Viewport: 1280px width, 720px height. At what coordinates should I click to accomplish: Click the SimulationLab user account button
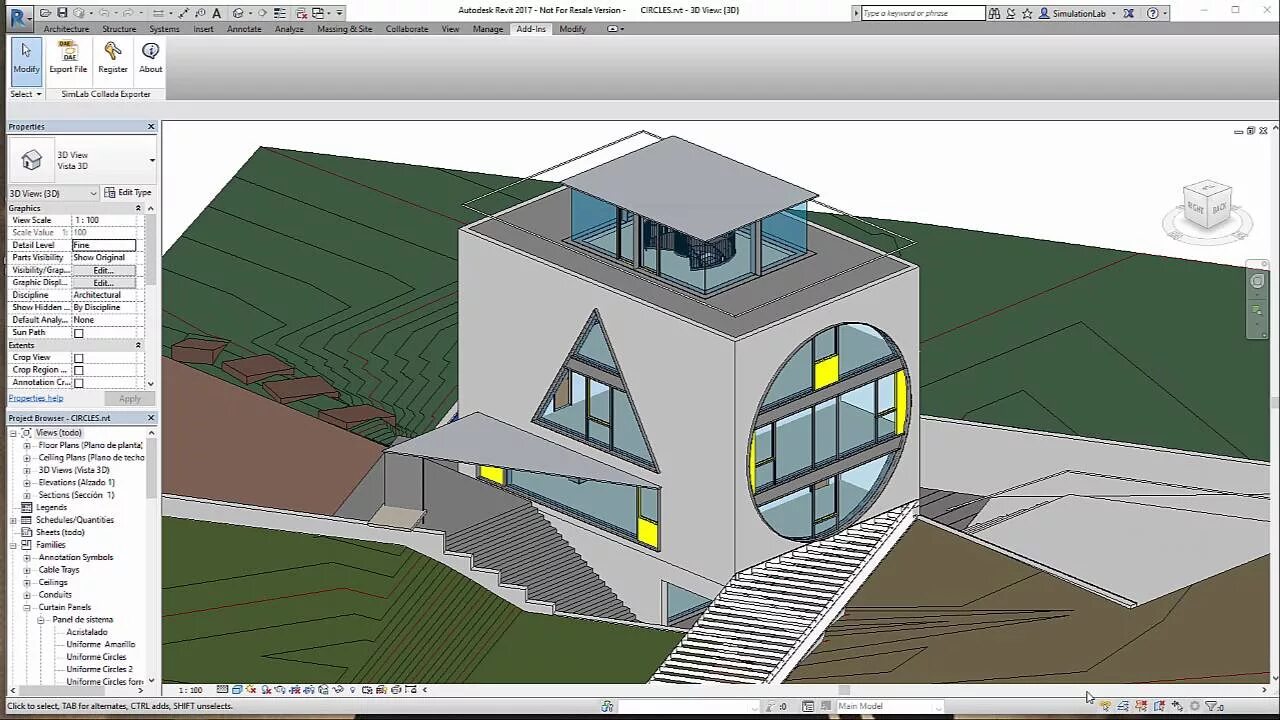pos(1077,13)
